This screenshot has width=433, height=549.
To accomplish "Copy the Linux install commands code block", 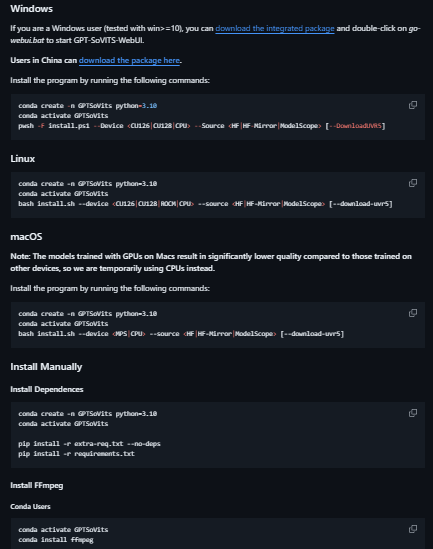I will [x=413, y=183].
